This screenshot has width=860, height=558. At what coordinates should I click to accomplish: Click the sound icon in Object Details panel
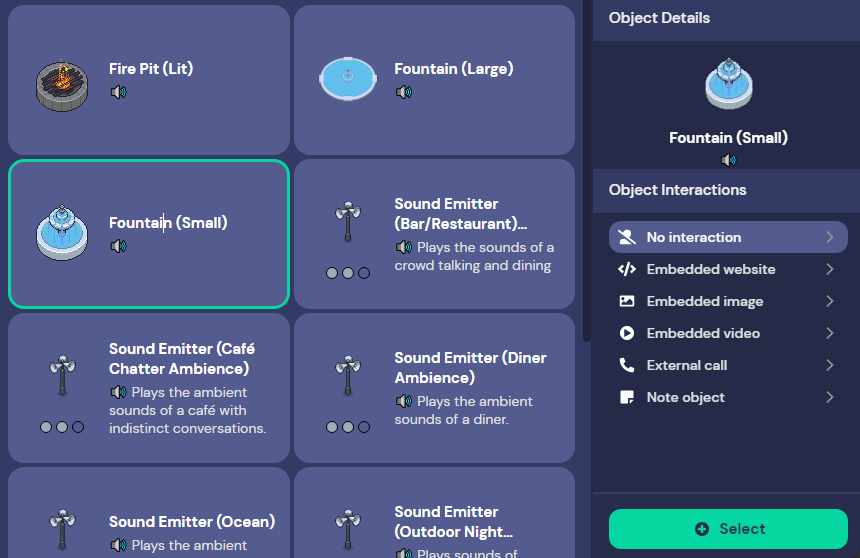tap(728, 160)
